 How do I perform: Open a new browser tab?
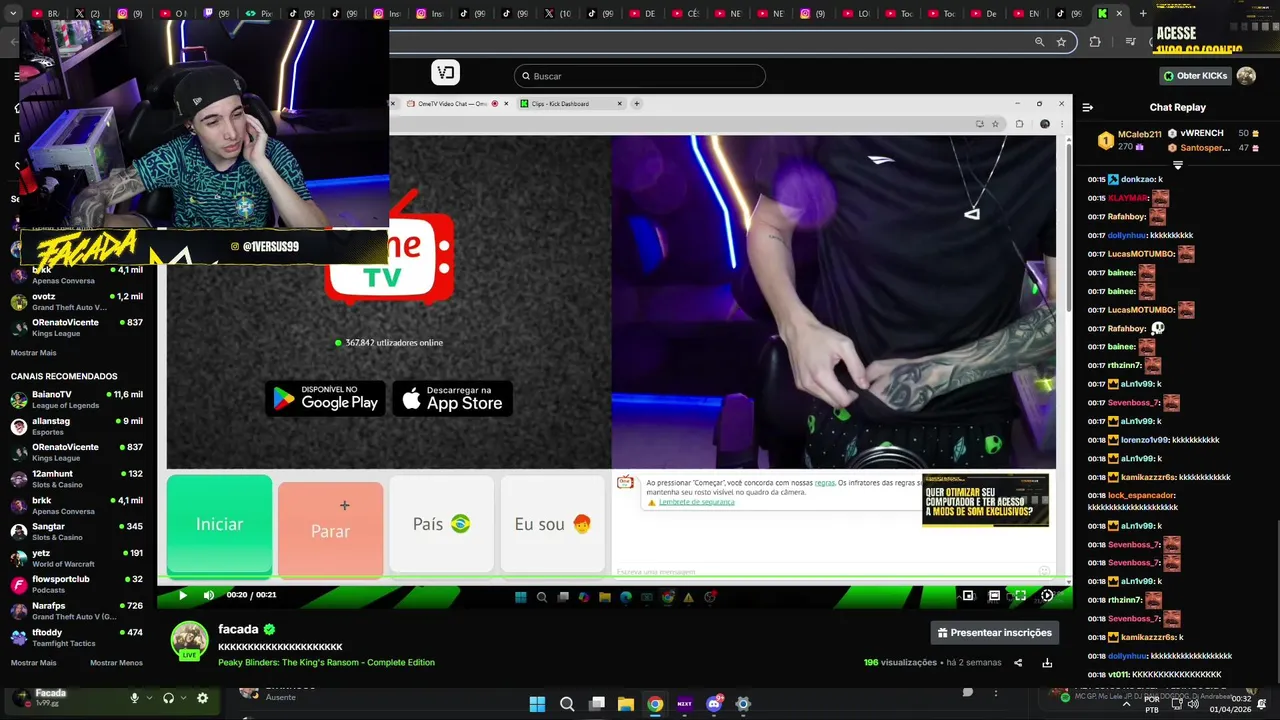pyautogui.click(x=1143, y=14)
